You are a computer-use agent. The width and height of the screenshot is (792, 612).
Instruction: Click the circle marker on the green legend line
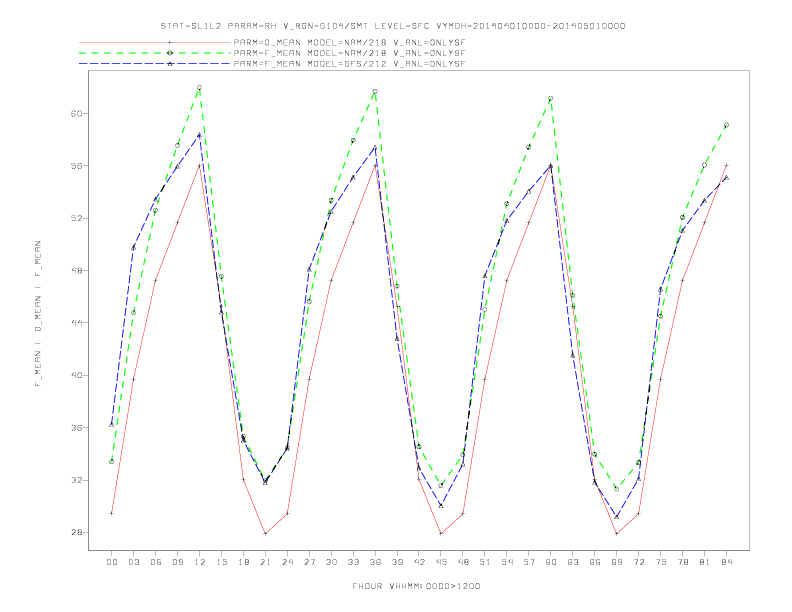170,53
